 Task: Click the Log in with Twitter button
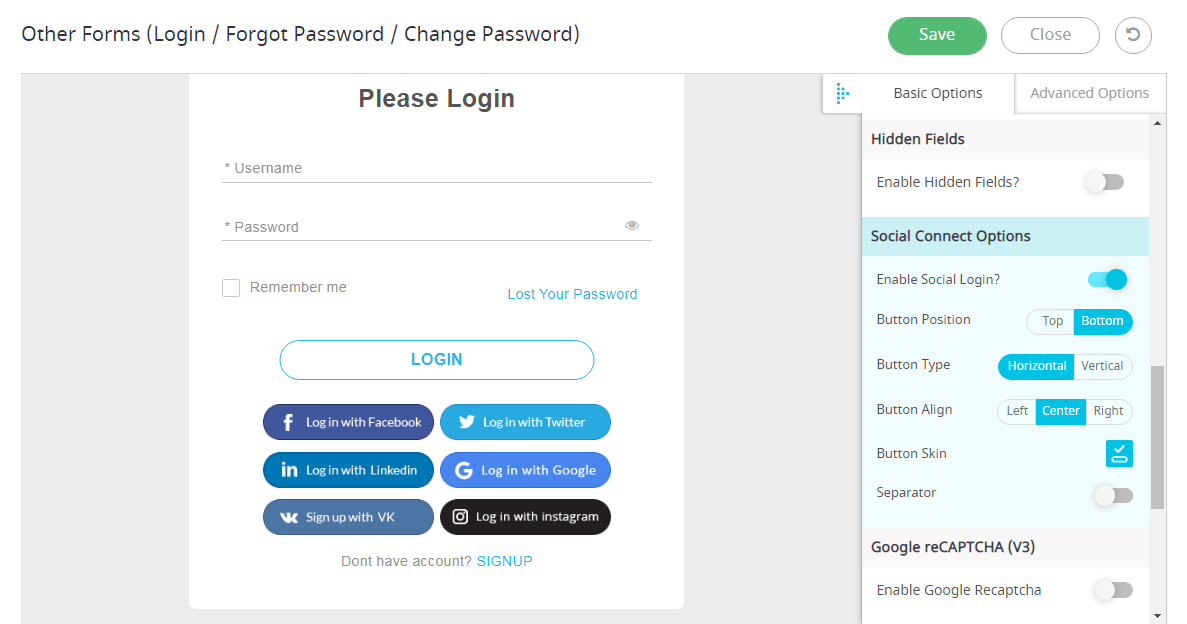pos(525,422)
